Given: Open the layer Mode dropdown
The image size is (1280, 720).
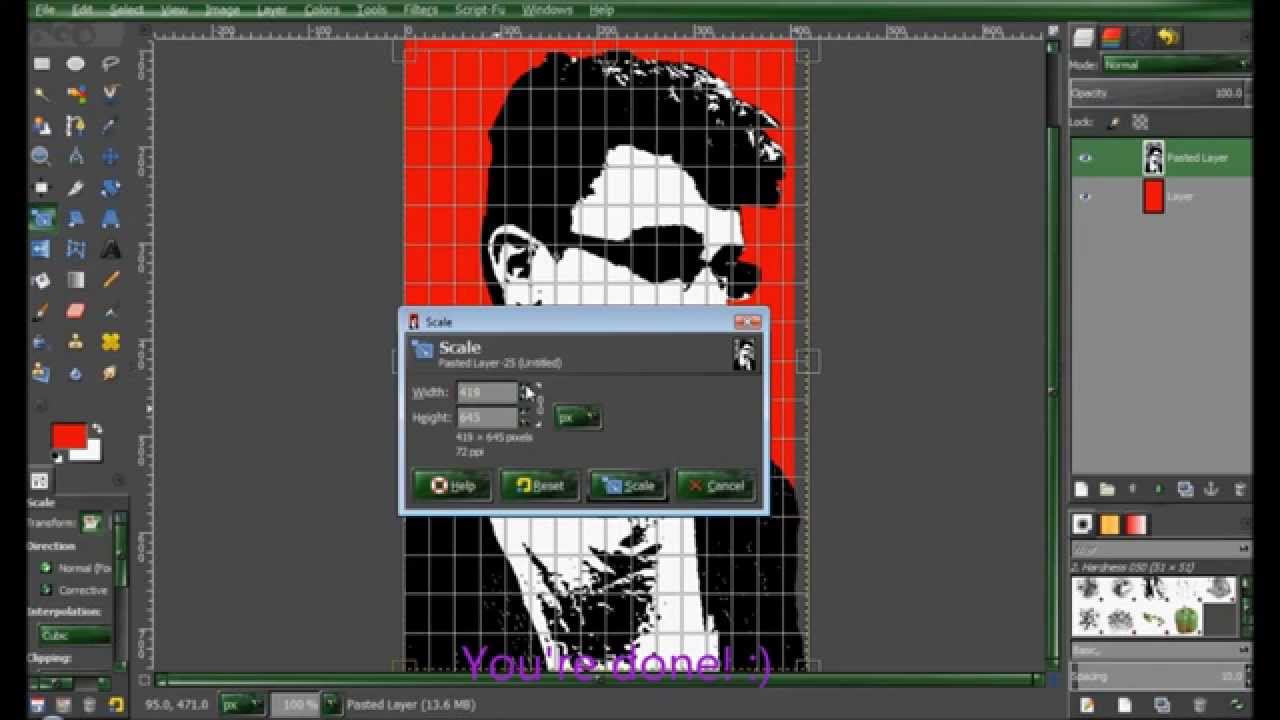Looking at the screenshot, I should tap(1176, 64).
